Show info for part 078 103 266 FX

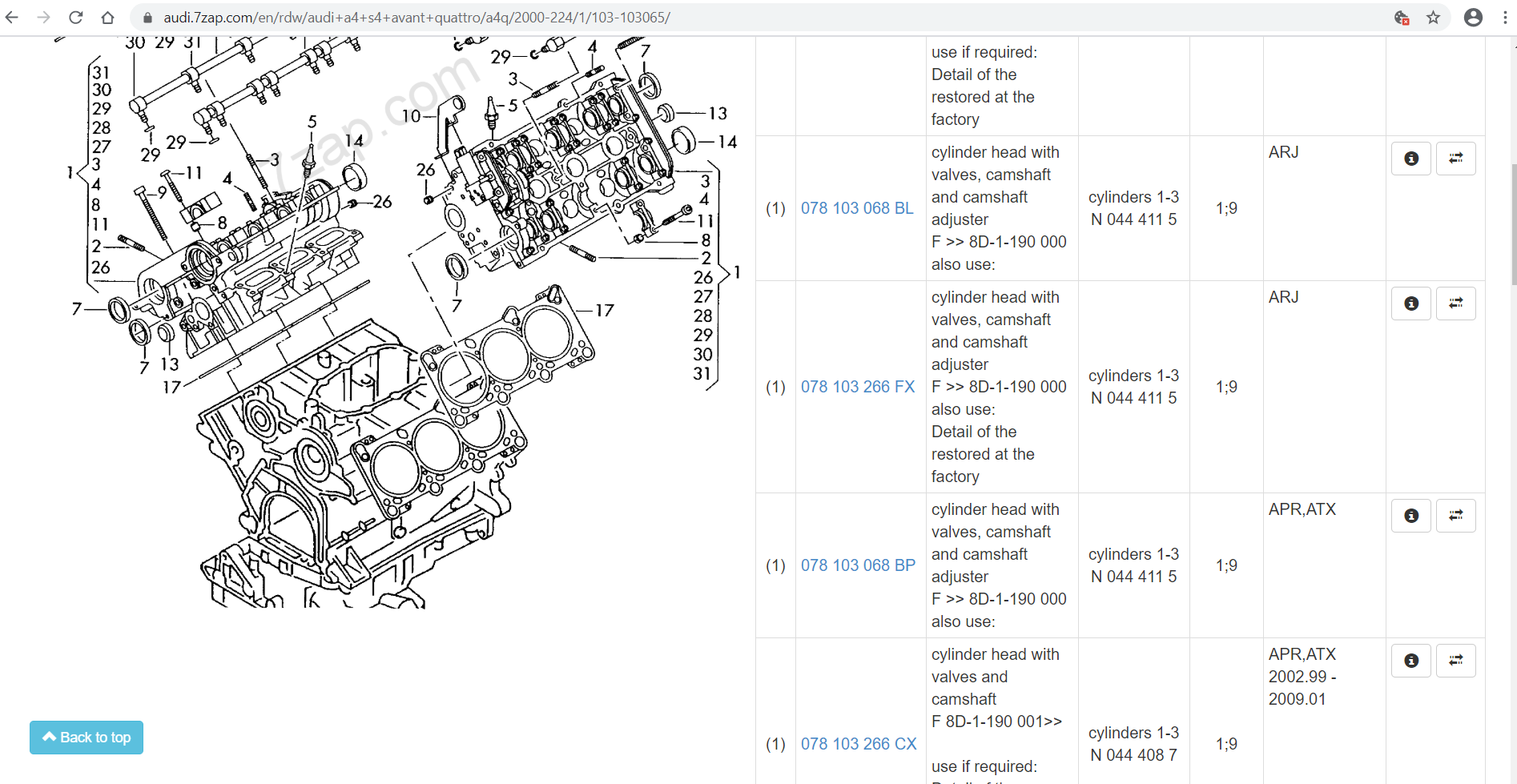1411,304
